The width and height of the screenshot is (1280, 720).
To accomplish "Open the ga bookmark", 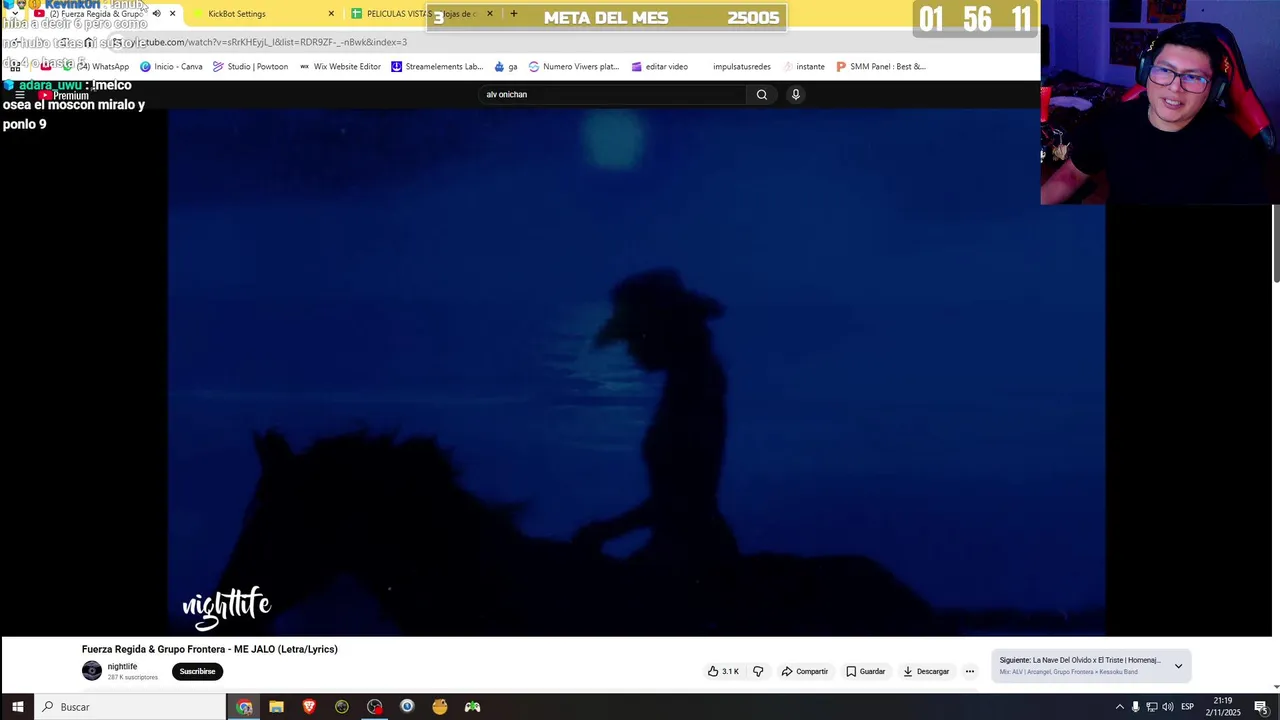I will 506,66.
